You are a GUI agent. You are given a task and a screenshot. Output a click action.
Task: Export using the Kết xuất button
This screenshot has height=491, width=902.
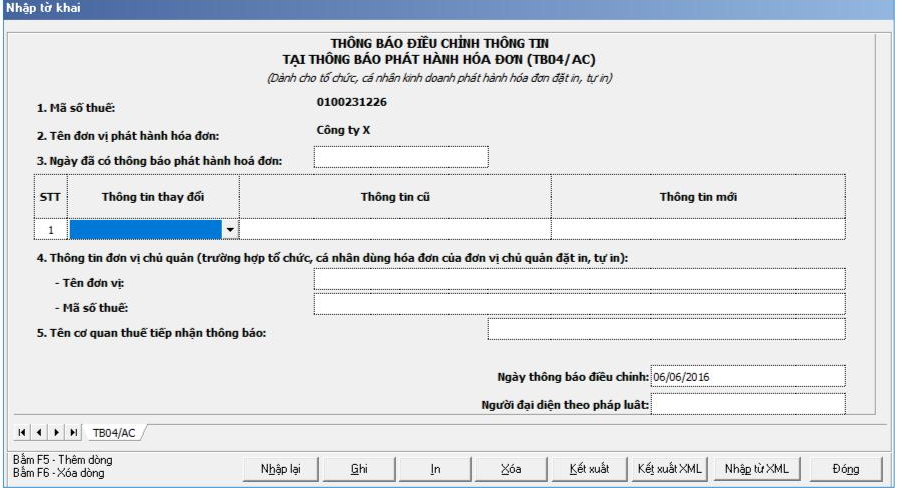coord(589,469)
